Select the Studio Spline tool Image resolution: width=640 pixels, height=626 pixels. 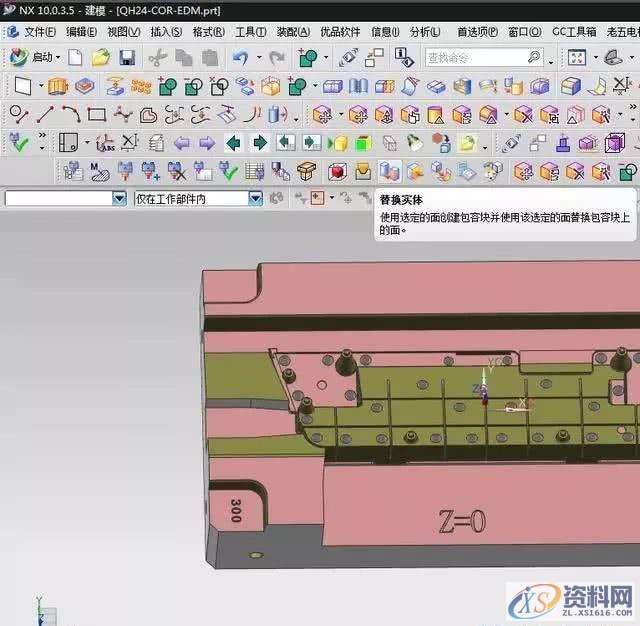point(123,115)
